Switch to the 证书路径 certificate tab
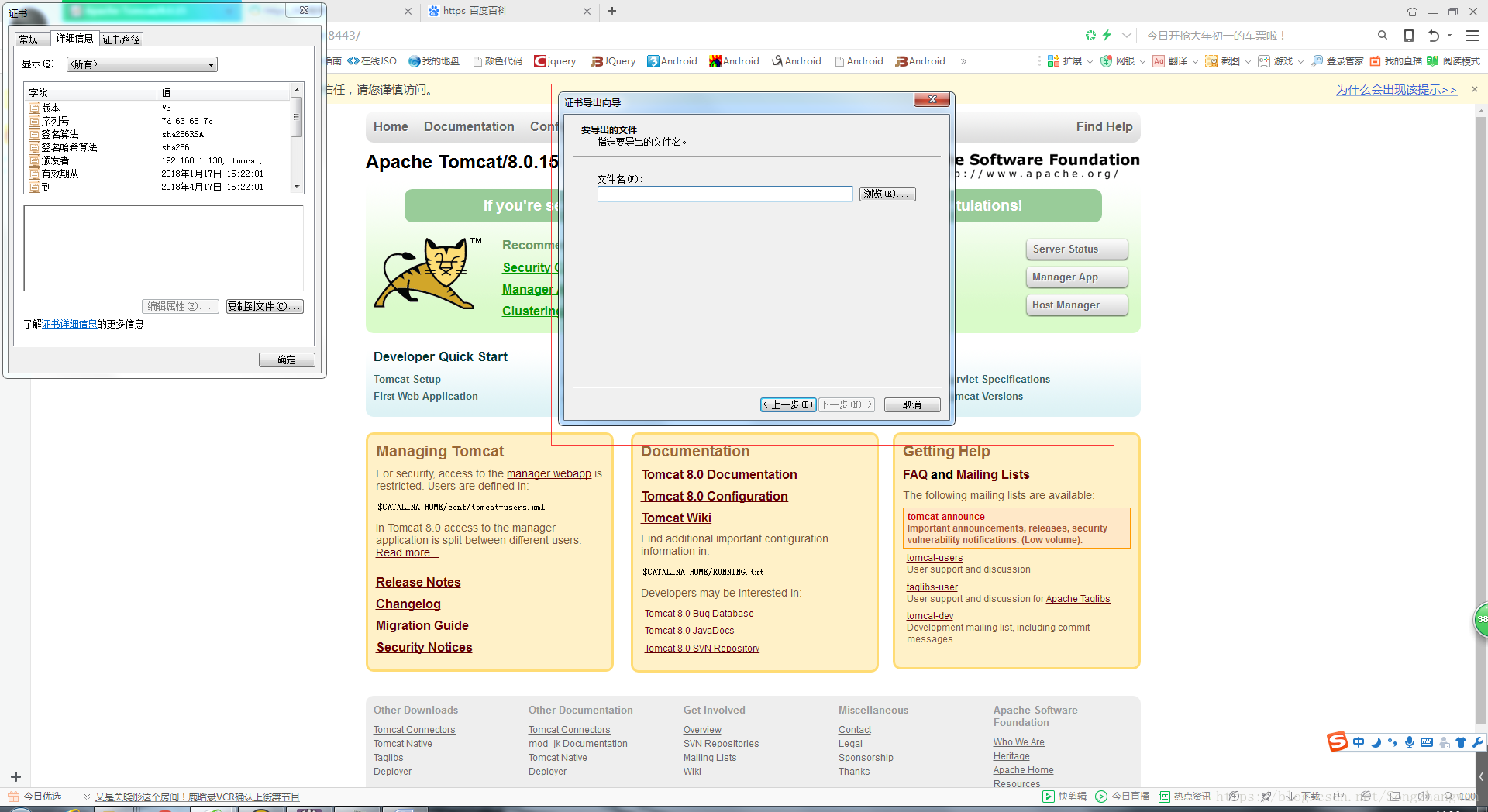This screenshot has height=812, width=1488. pyautogui.click(x=121, y=40)
